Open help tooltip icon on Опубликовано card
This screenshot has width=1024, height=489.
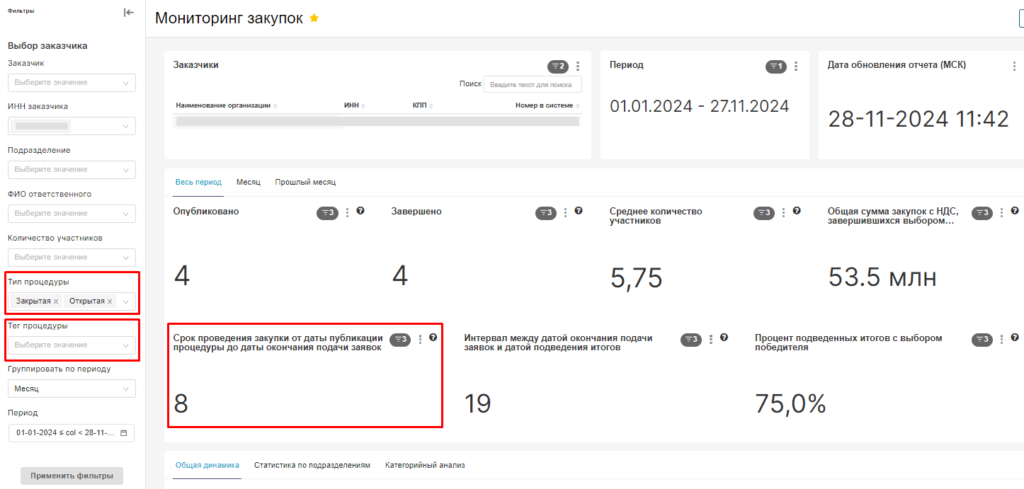point(360,211)
